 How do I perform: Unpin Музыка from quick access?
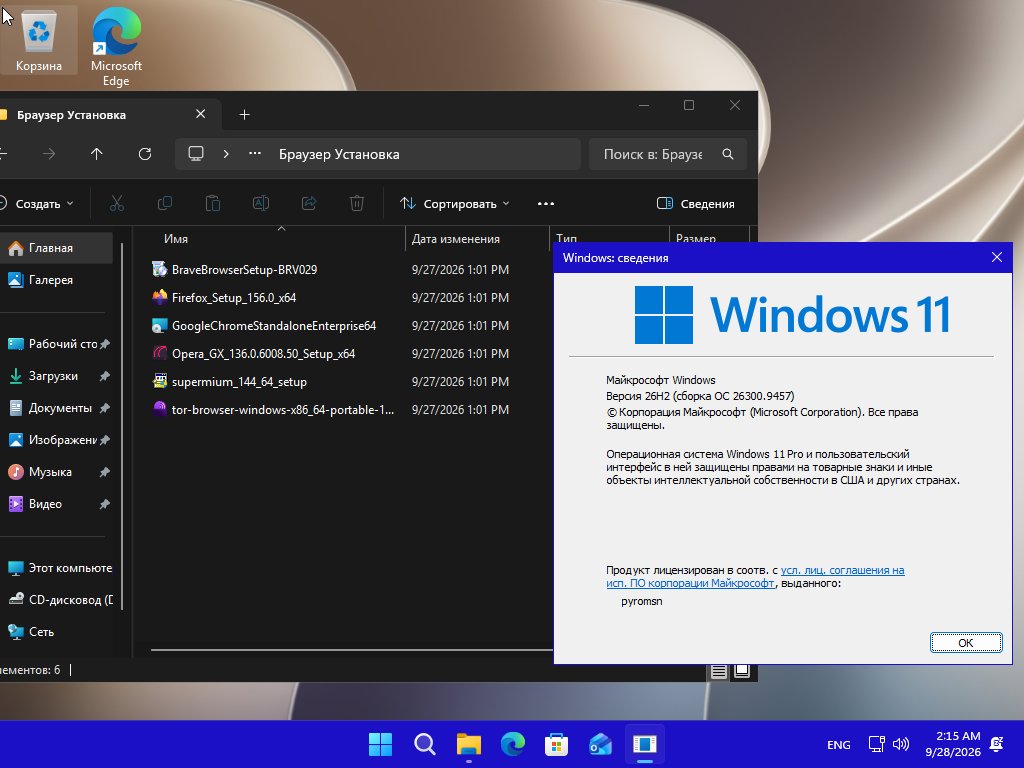104,472
